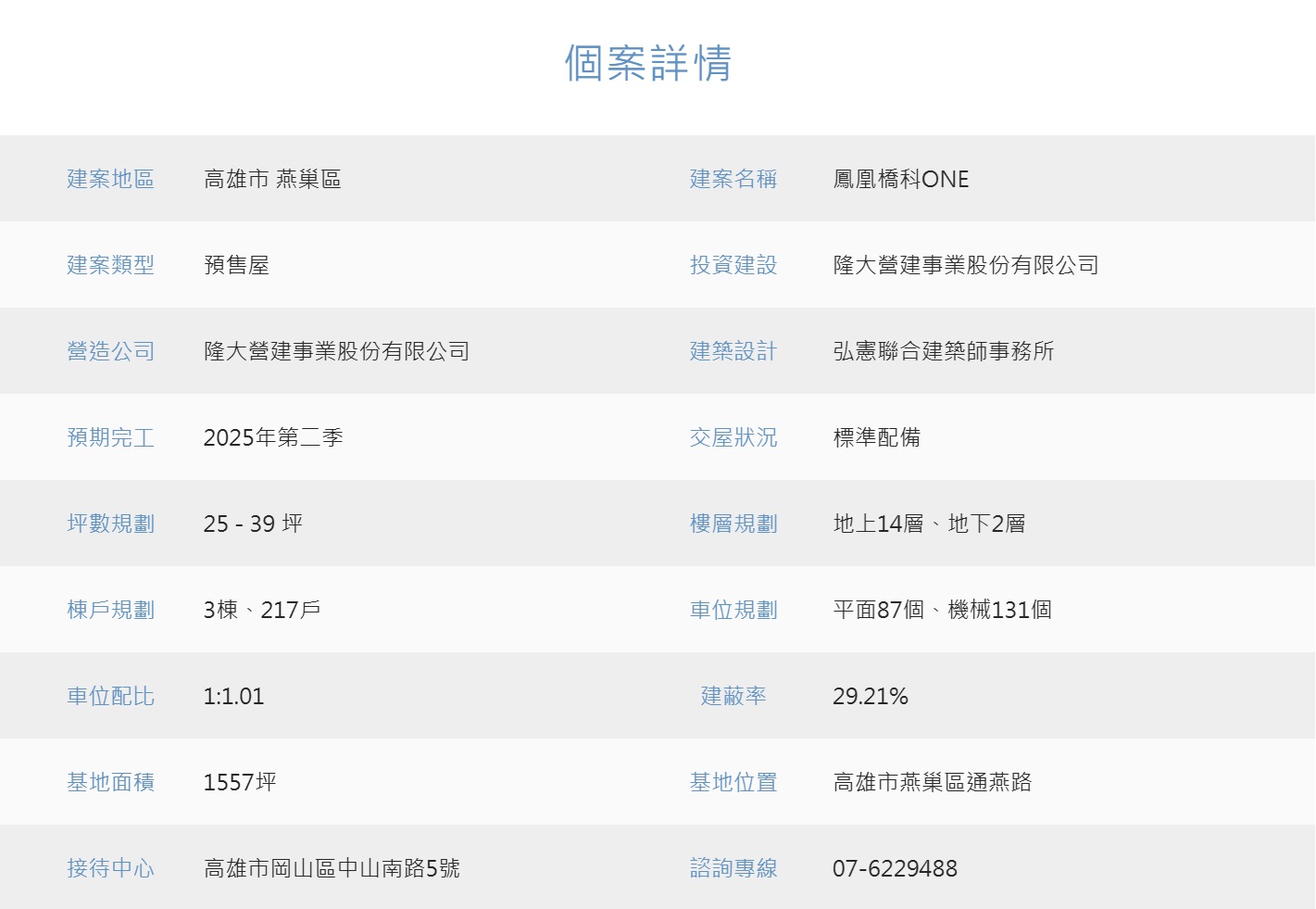Image resolution: width=1316 pixels, height=909 pixels.
Task: Click the value 高雄市 燕巢區
Action: pos(272,179)
